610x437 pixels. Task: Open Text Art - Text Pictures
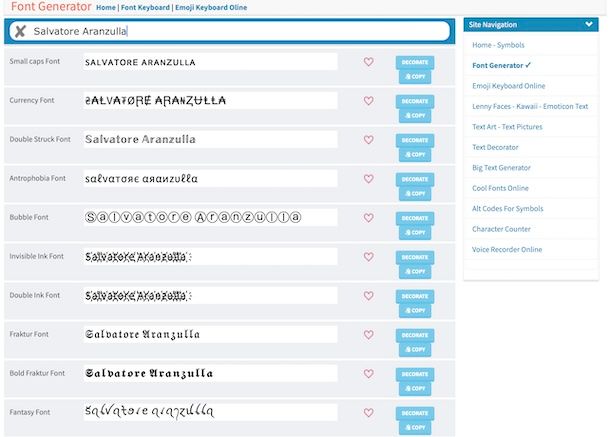click(x=507, y=127)
